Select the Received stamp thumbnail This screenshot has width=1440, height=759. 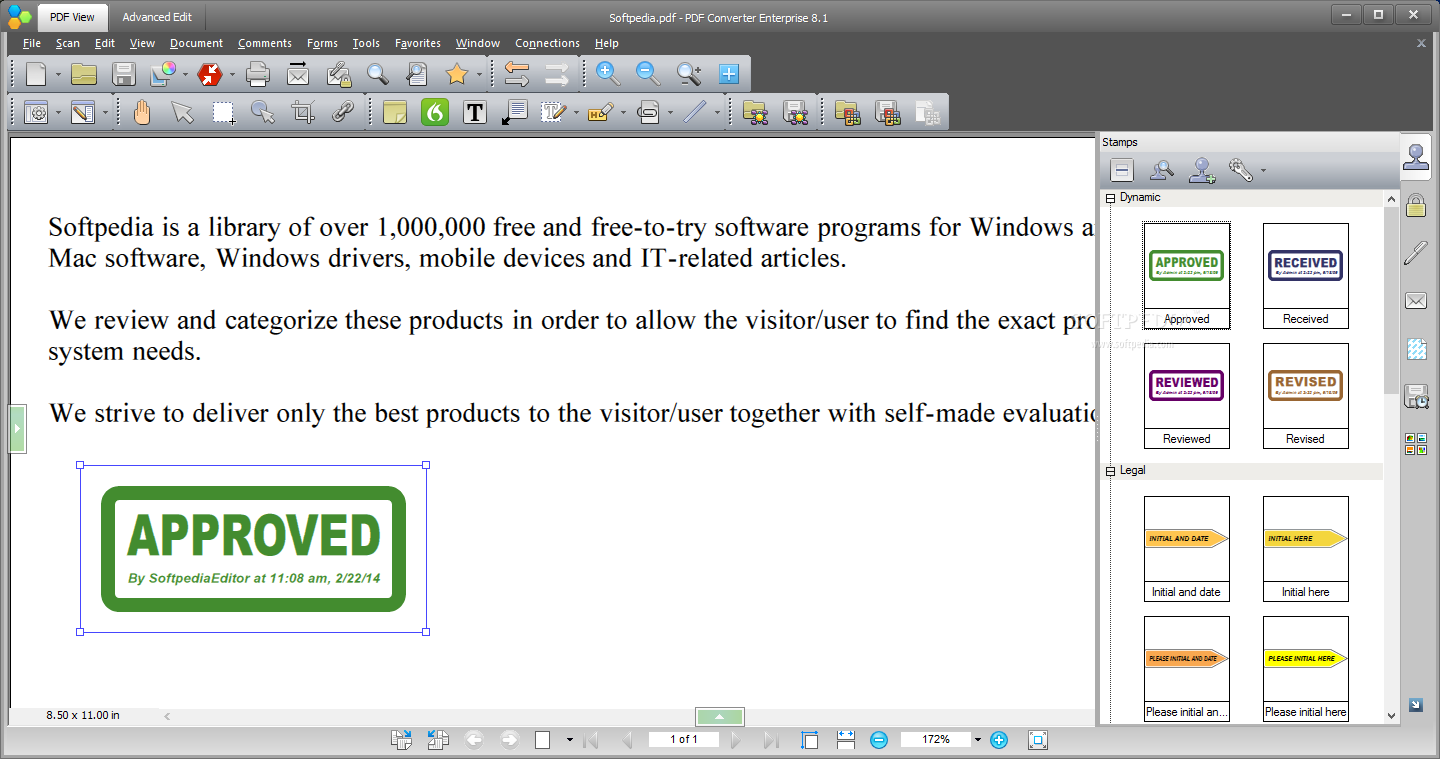(x=1305, y=275)
